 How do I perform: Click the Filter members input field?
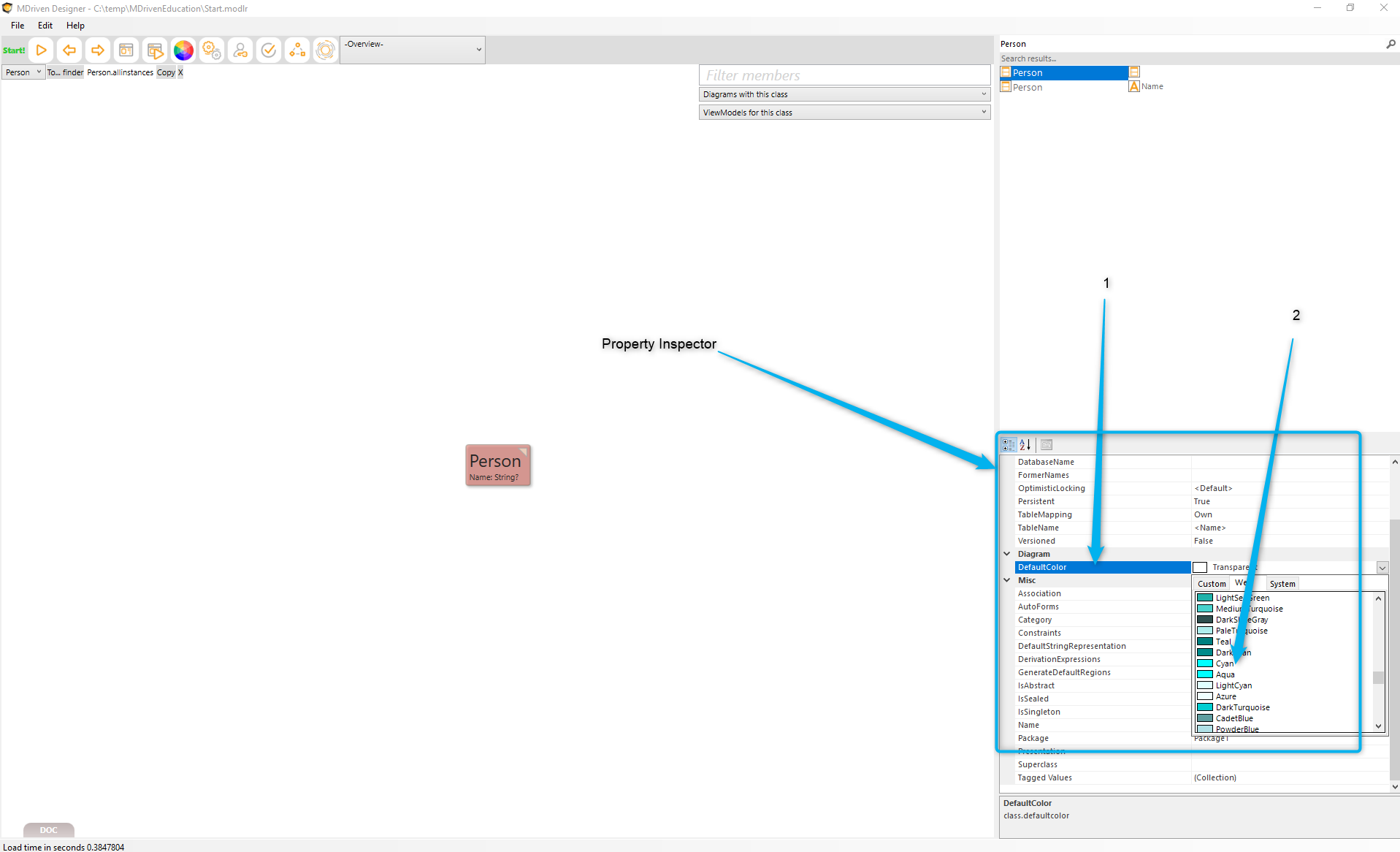[844, 75]
